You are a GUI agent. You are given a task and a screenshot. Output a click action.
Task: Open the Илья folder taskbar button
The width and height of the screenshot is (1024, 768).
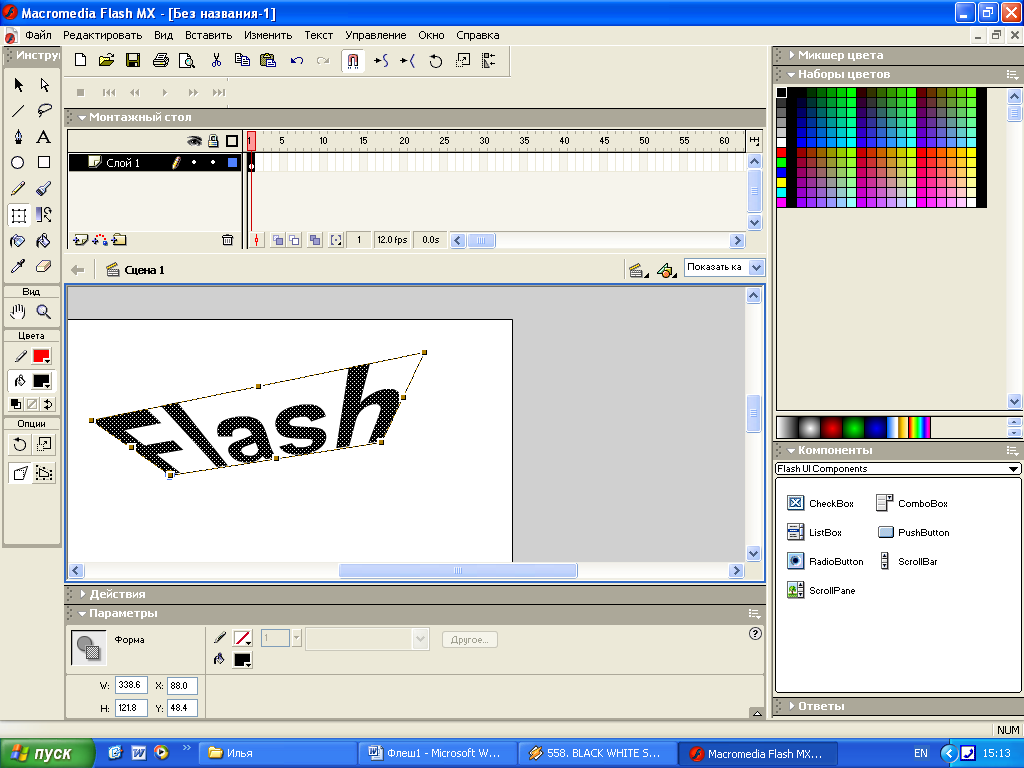tap(277, 754)
